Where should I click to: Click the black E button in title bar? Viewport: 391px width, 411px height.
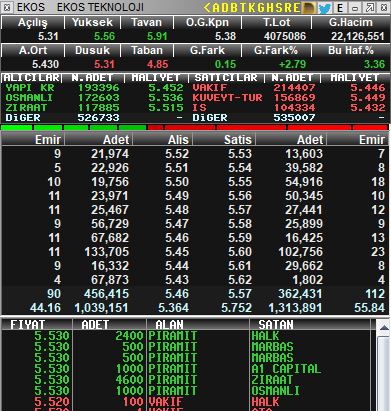340,8
